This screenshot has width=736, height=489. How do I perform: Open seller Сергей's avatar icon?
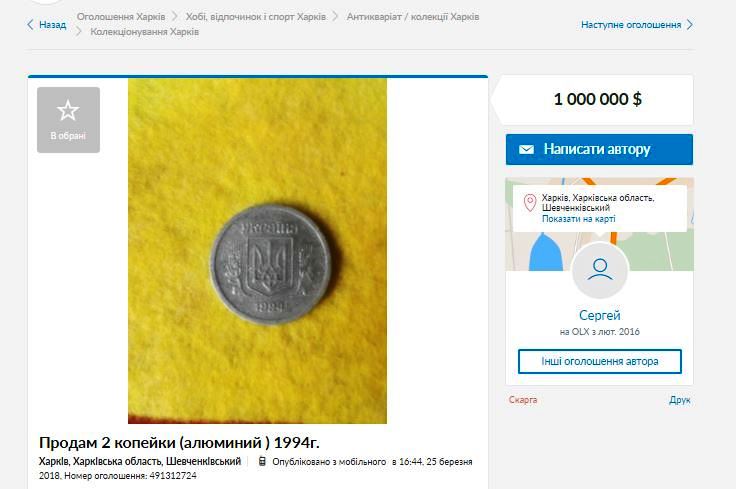click(600, 270)
